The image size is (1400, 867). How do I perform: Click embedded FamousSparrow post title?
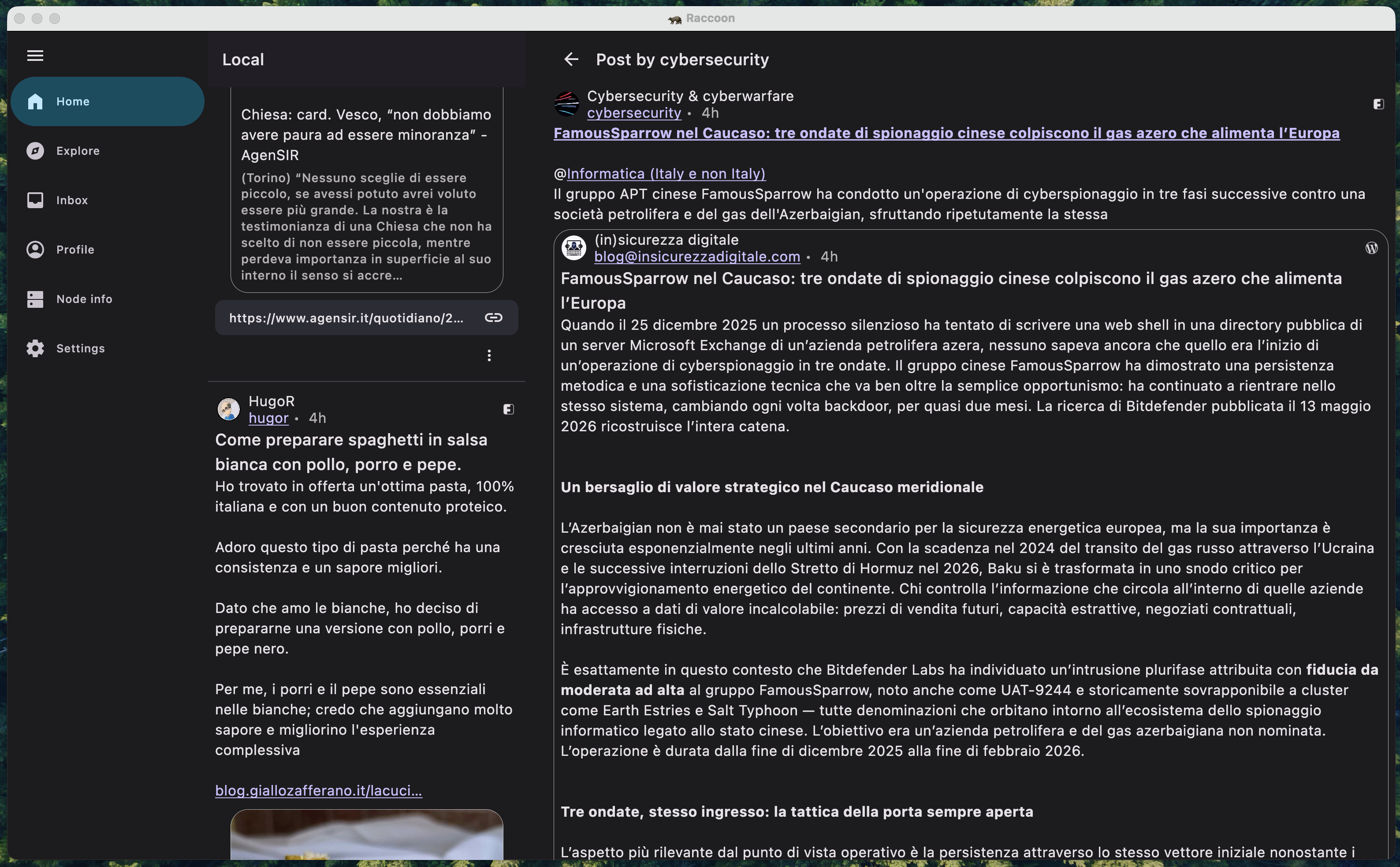click(x=951, y=290)
